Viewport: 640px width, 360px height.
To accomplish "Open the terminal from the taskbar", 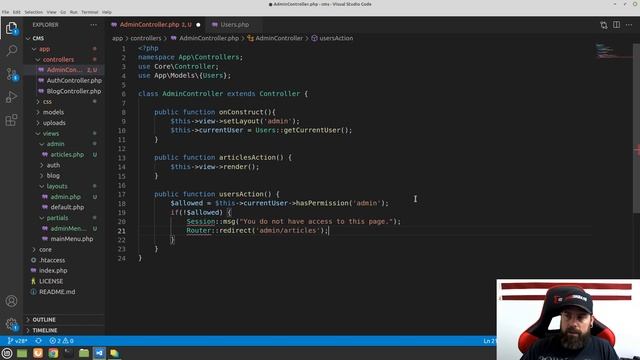I will tap(68, 353).
